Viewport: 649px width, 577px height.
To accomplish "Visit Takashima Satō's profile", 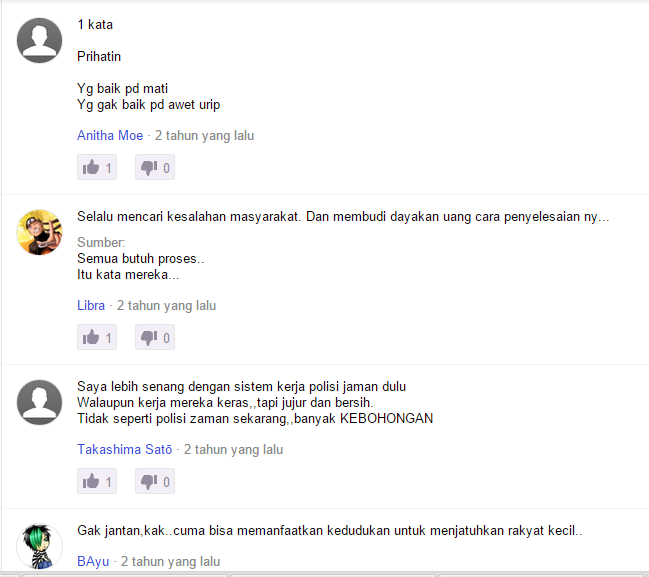I will pos(125,450).
